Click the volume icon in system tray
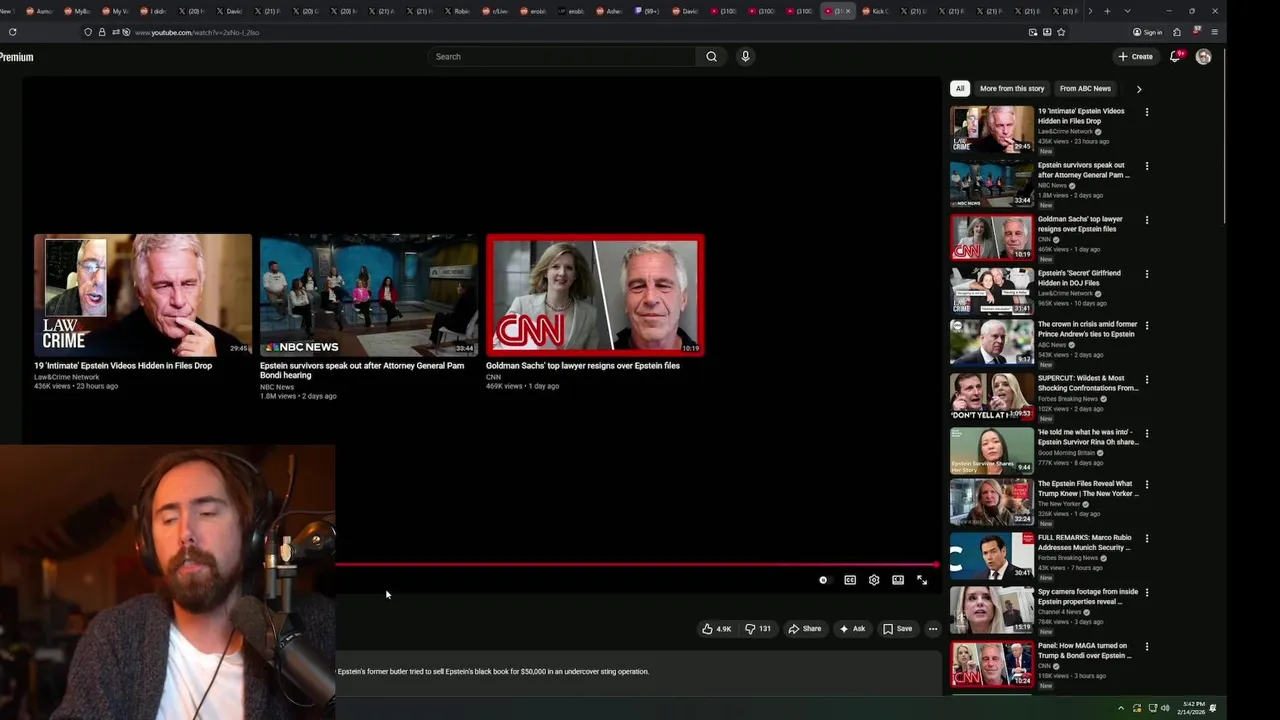Screen dimensions: 1280x720 point(1165,708)
